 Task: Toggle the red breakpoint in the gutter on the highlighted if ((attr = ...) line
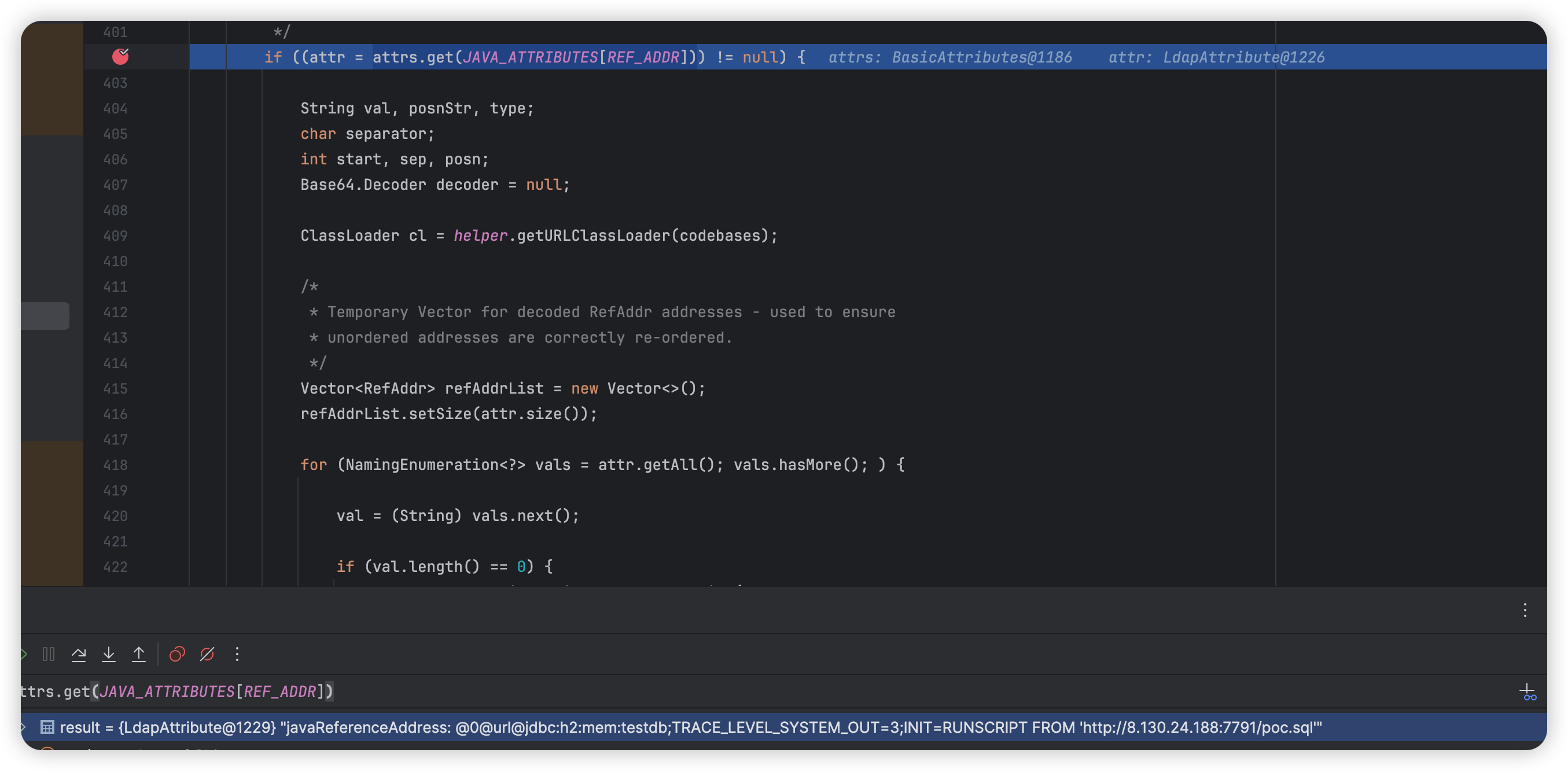(120, 57)
